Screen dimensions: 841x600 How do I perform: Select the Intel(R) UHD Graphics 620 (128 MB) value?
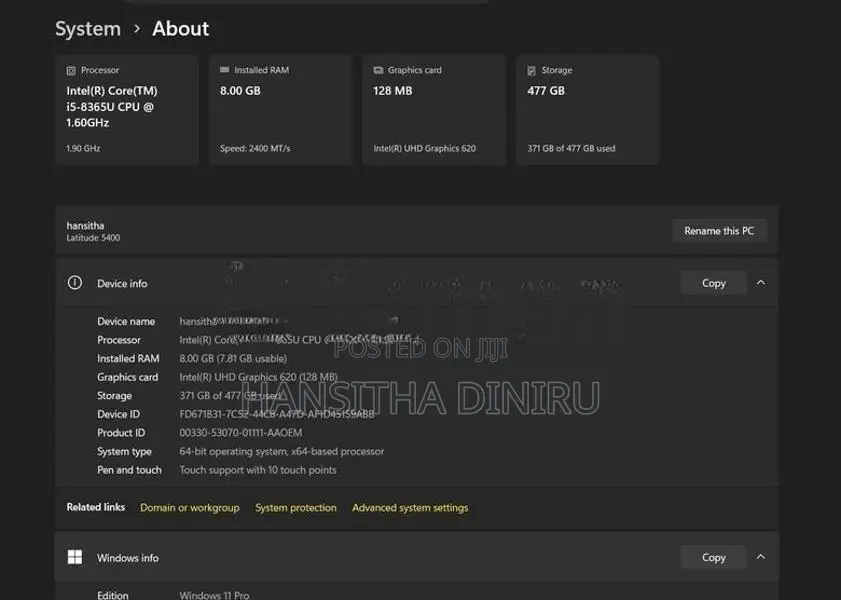click(x=259, y=377)
